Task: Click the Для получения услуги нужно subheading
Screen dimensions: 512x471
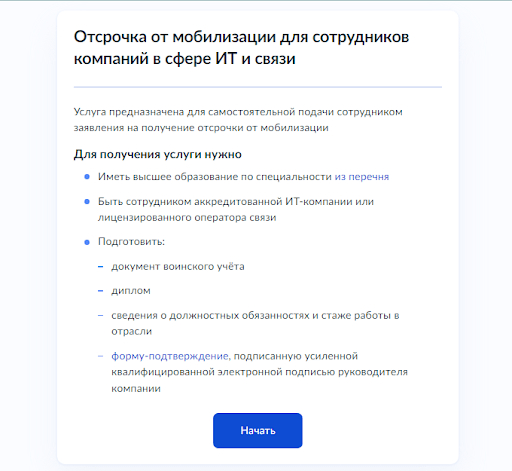Action: [x=158, y=154]
